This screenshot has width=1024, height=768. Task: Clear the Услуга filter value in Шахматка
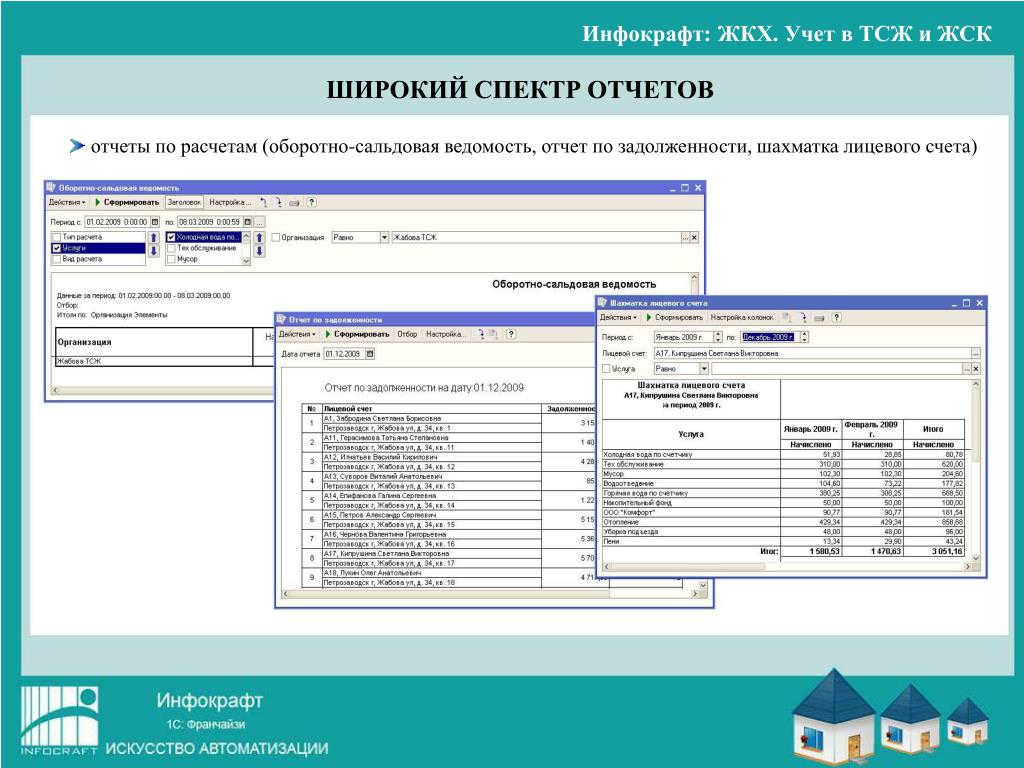coord(976,369)
